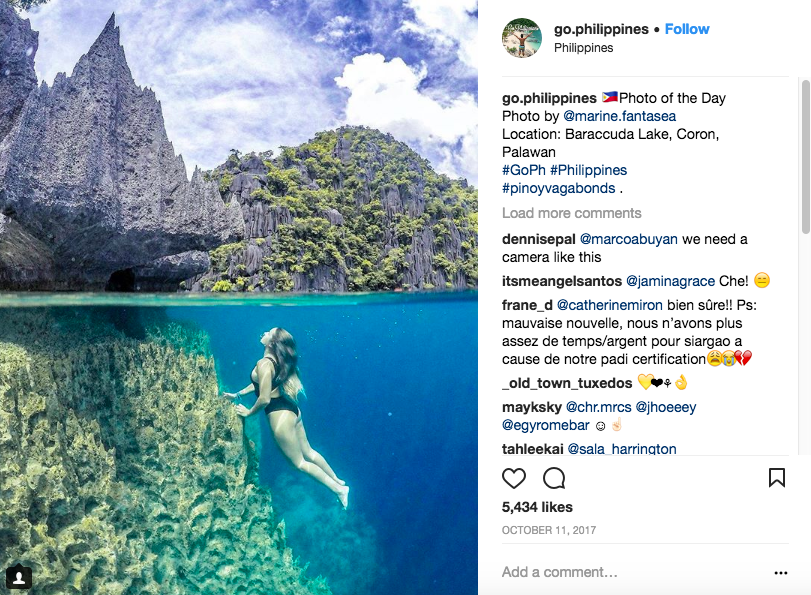Open the #GoPh hashtag
This screenshot has height=595, width=811.
tap(522, 170)
